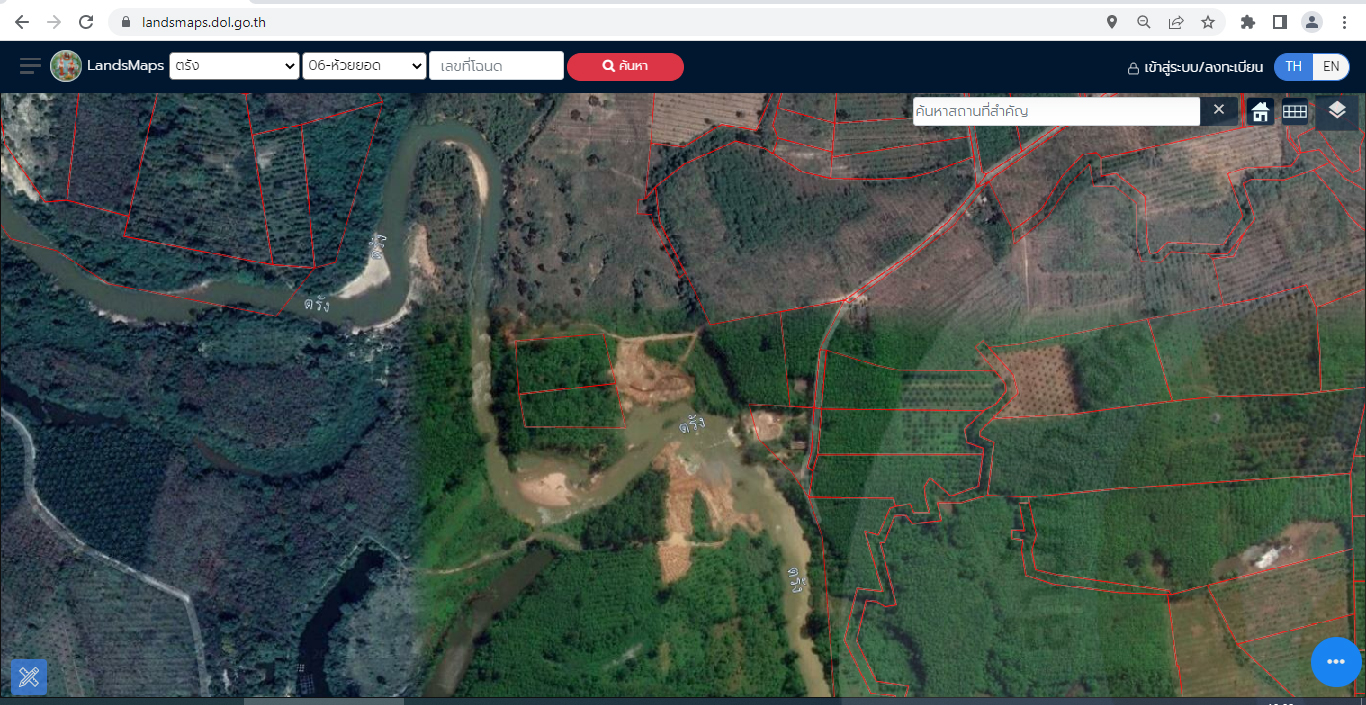Viewport: 1366px width, 705px height.
Task: Switch language to TH
Action: [x=1293, y=67]
